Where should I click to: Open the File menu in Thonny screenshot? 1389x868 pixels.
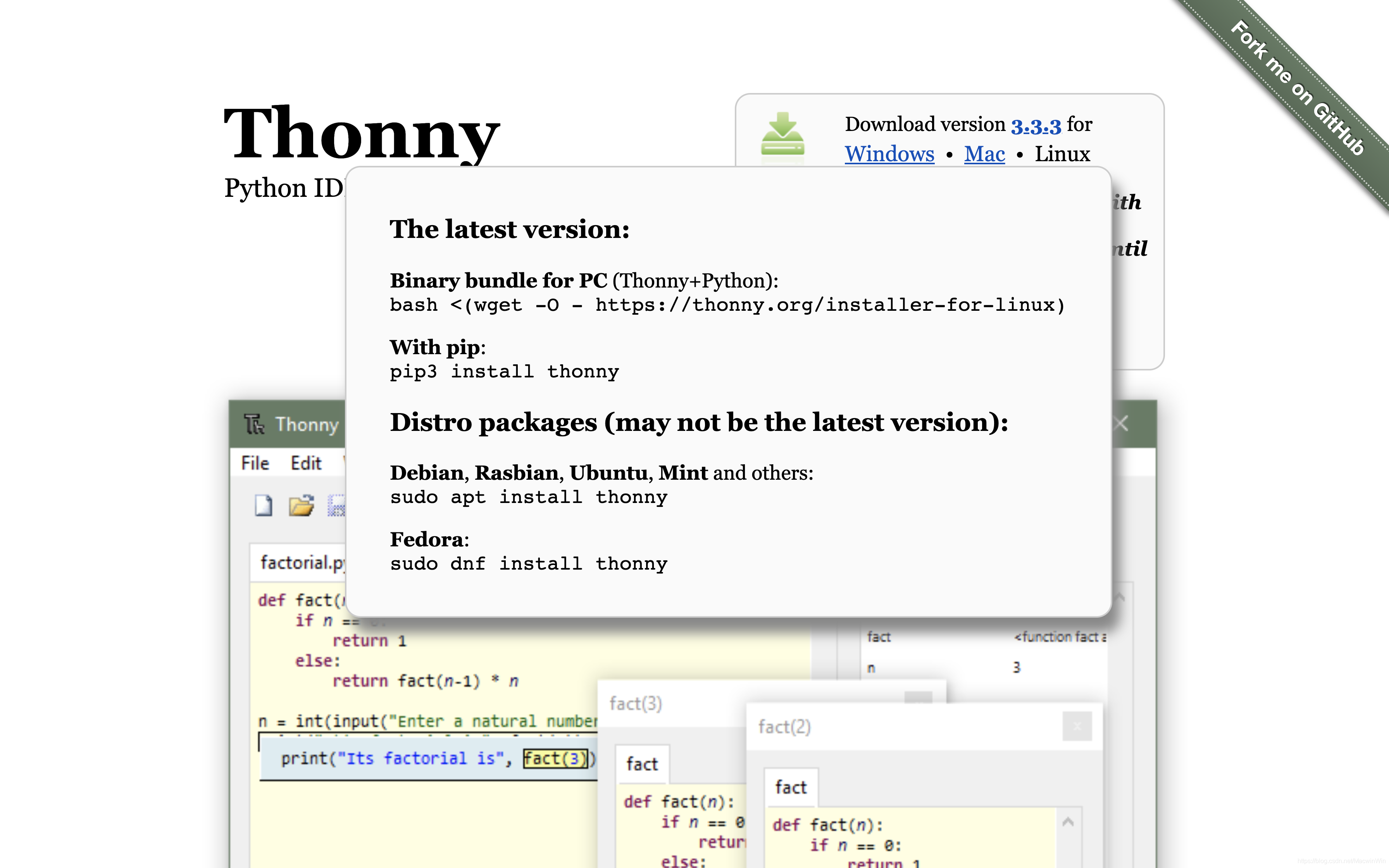255,463
